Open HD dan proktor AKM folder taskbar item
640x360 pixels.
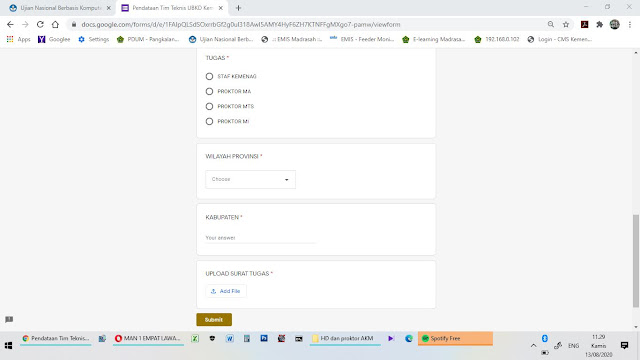coord(345,338)
